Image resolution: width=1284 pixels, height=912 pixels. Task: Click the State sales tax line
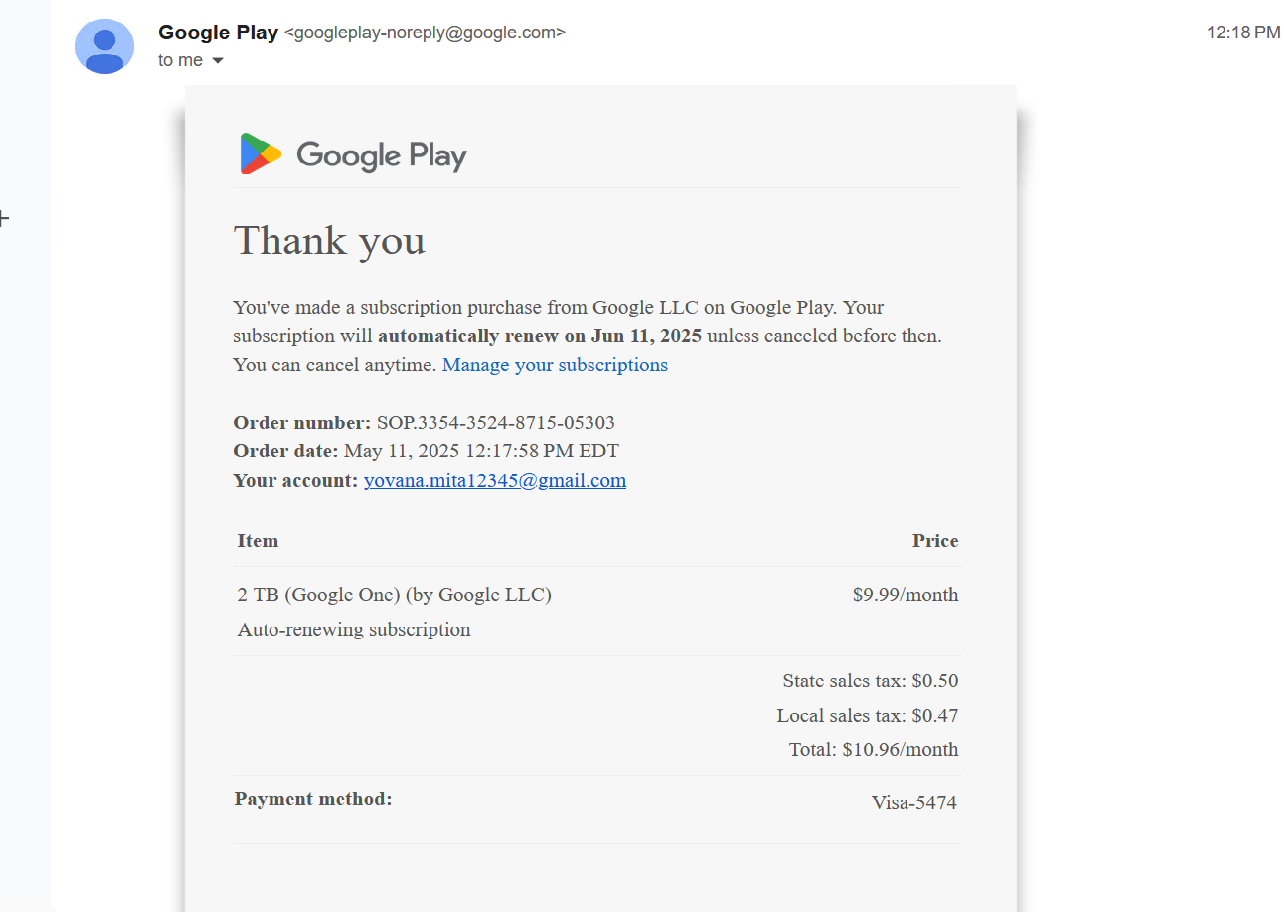pos(869,681)
